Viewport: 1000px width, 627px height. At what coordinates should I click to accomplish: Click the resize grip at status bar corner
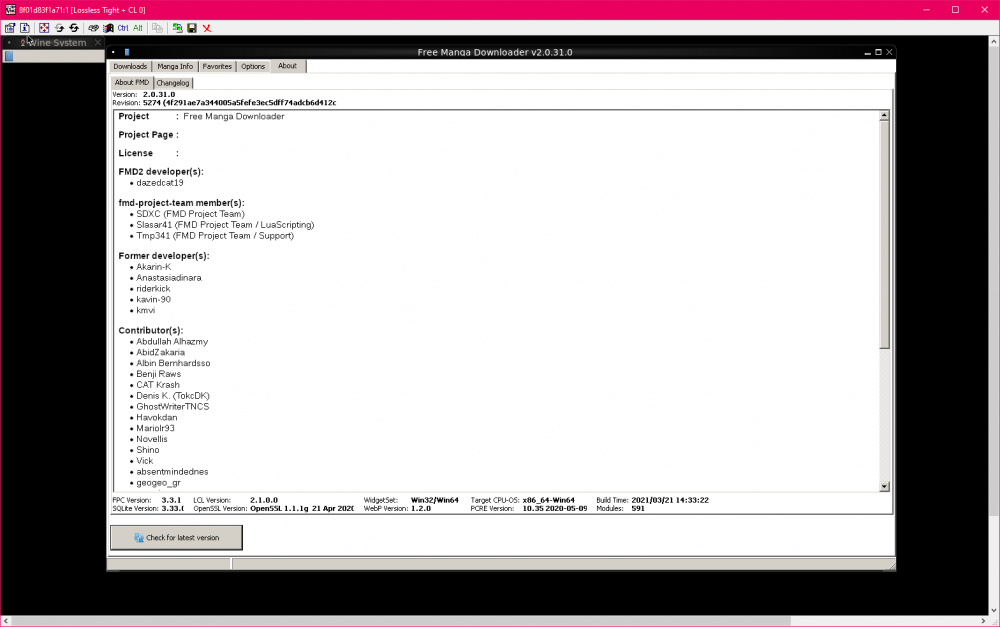coord(890,564)
